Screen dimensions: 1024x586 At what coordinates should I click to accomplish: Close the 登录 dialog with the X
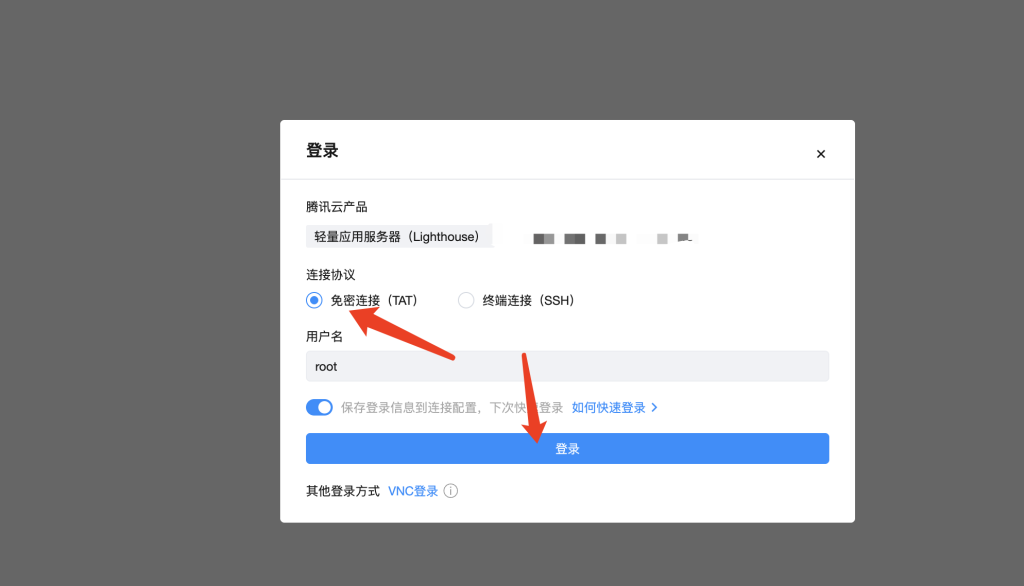tap(821, 154)
